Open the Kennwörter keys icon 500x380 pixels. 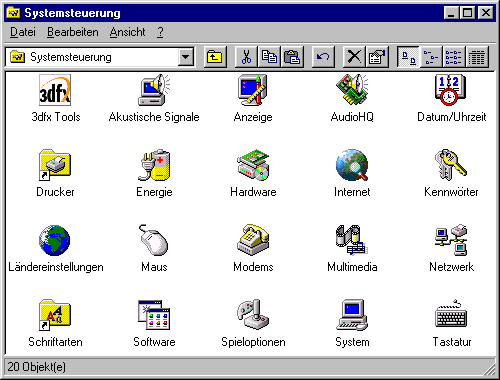pyautogui.click(x=451, y=165)
